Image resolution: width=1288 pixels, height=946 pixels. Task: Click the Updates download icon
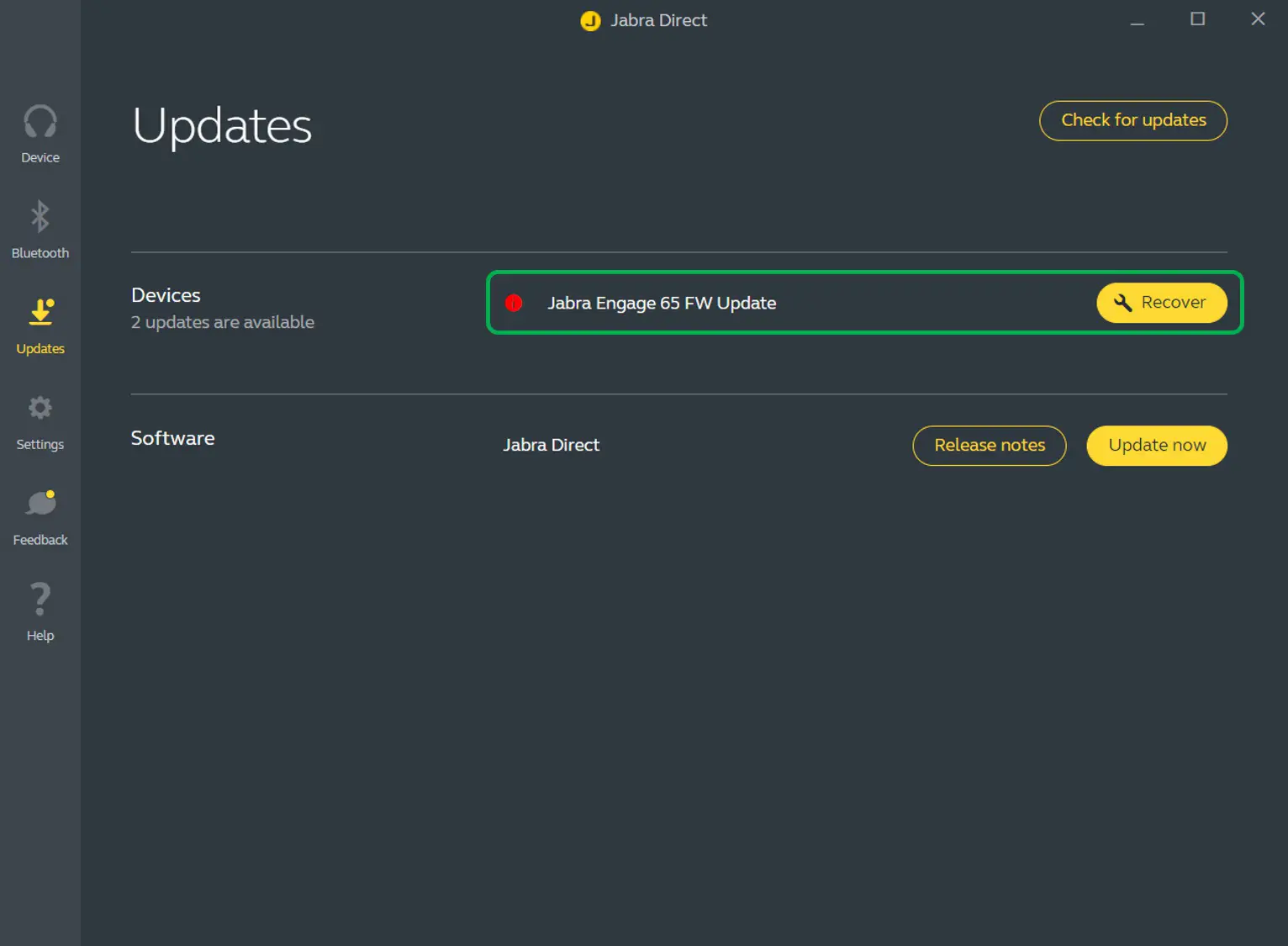(x=40, y=312)
